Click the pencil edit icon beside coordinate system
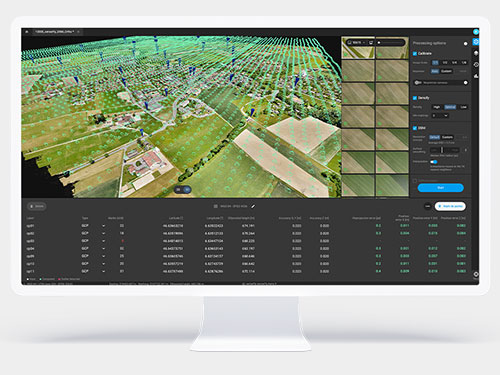 [x=253, y=206]
